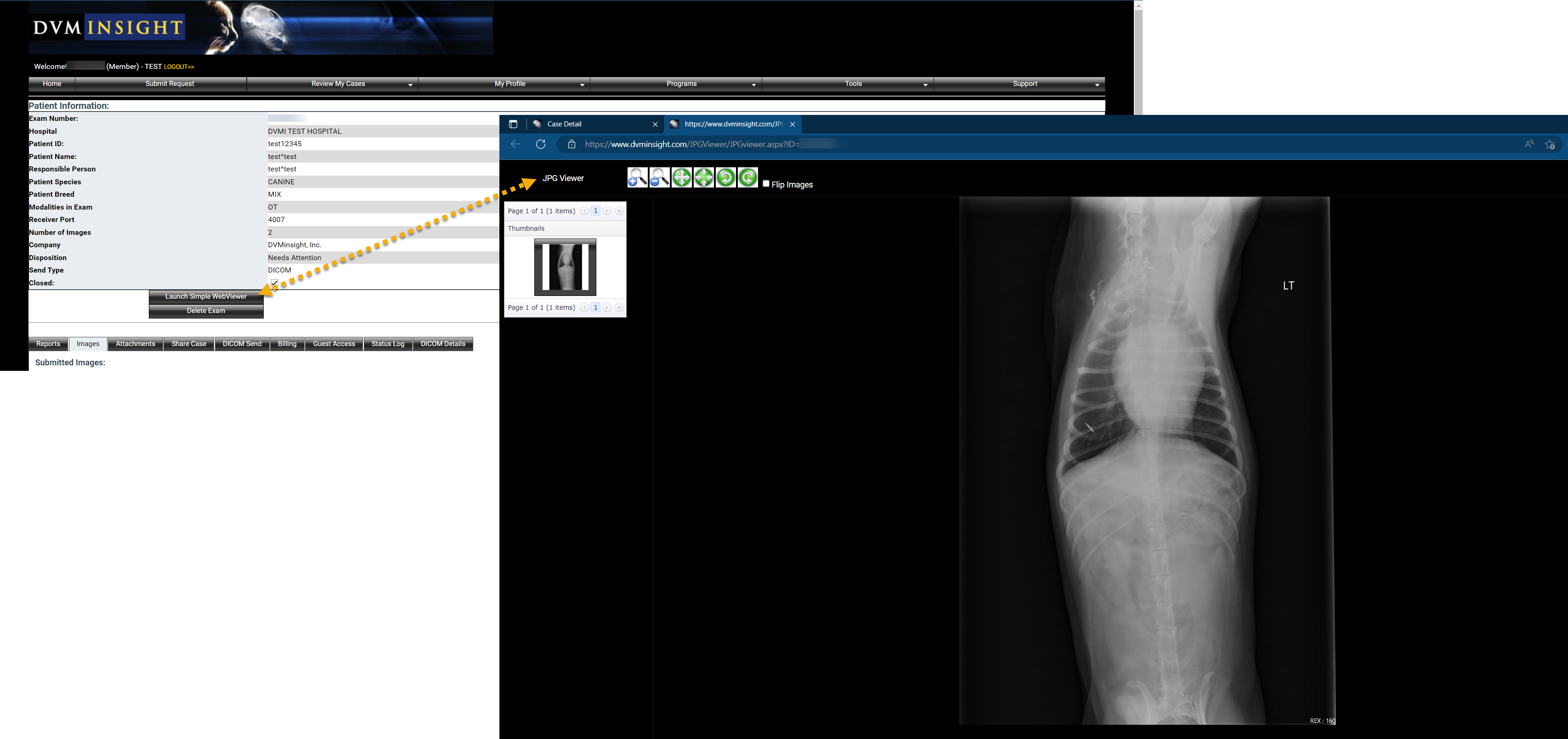
Task: Open the Guest Access tab
Action: pos(334,344)
